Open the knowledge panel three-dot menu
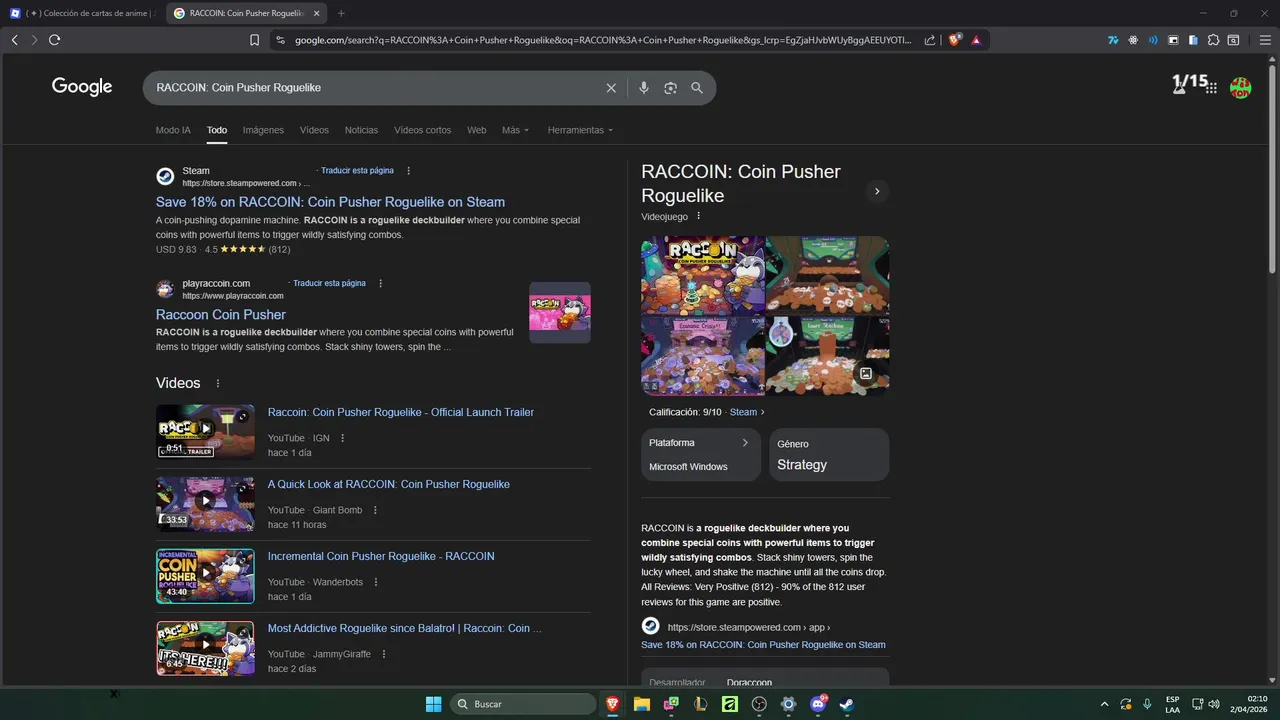 698,216
